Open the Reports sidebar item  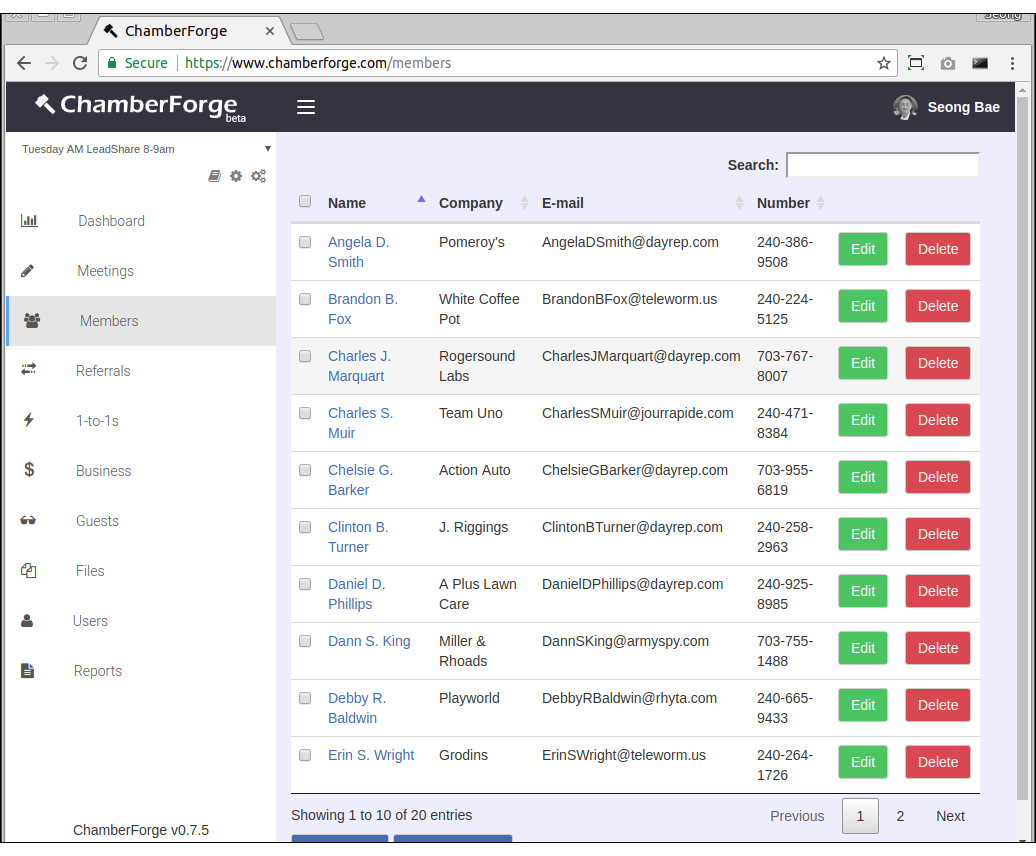(x=98, y=671)
